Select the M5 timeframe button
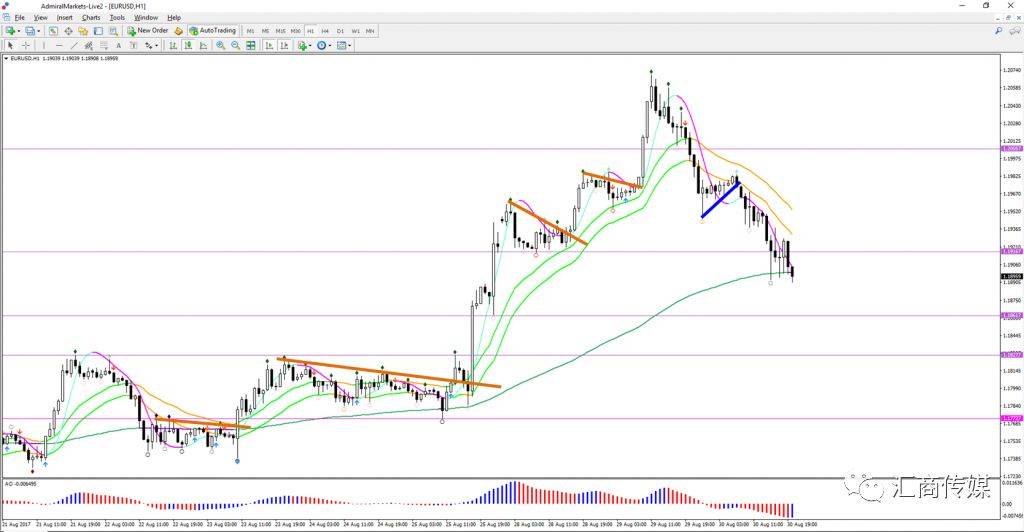 pyautogui.click(x=265, y=31)
